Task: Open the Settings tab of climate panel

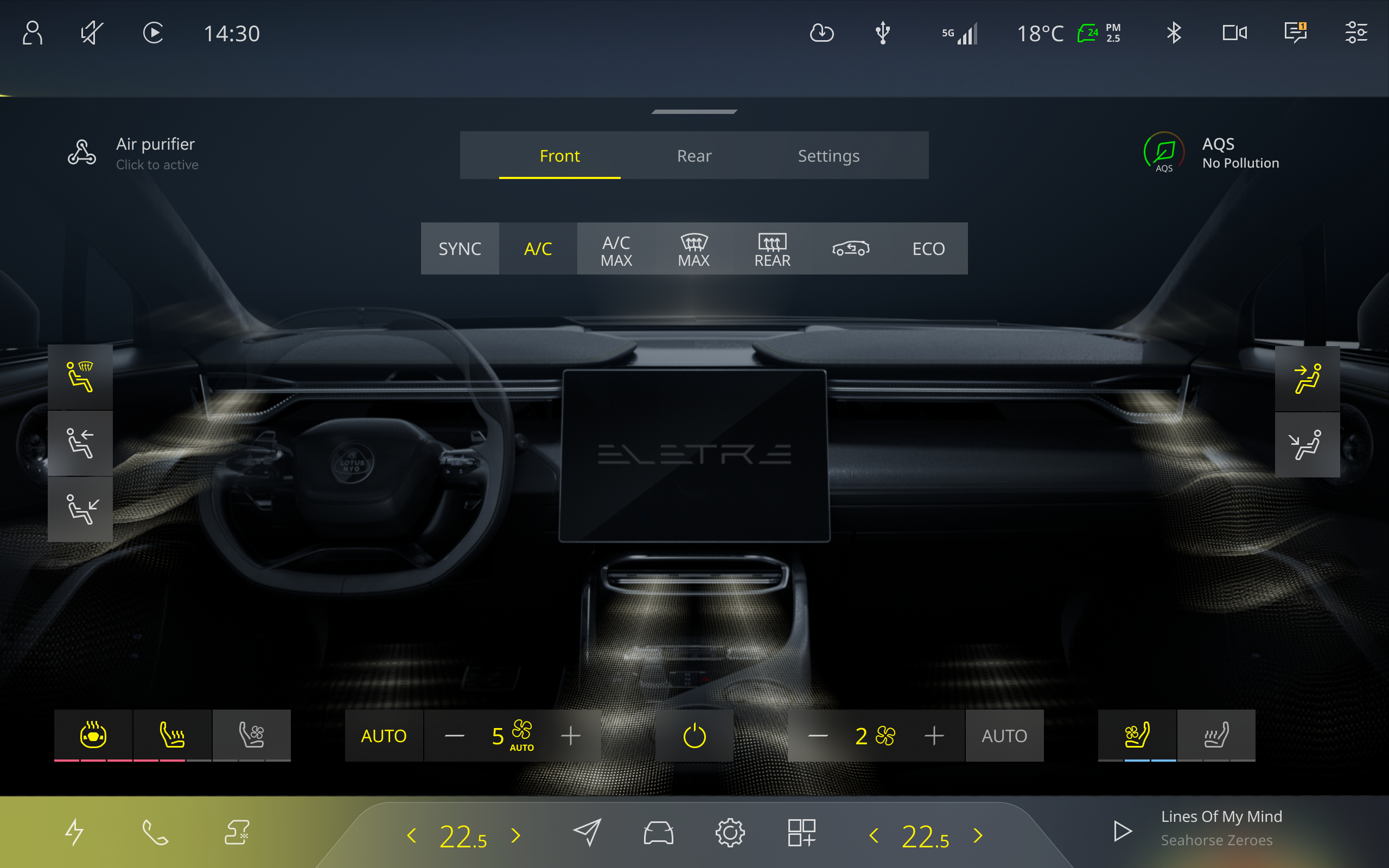Action: 828,155
